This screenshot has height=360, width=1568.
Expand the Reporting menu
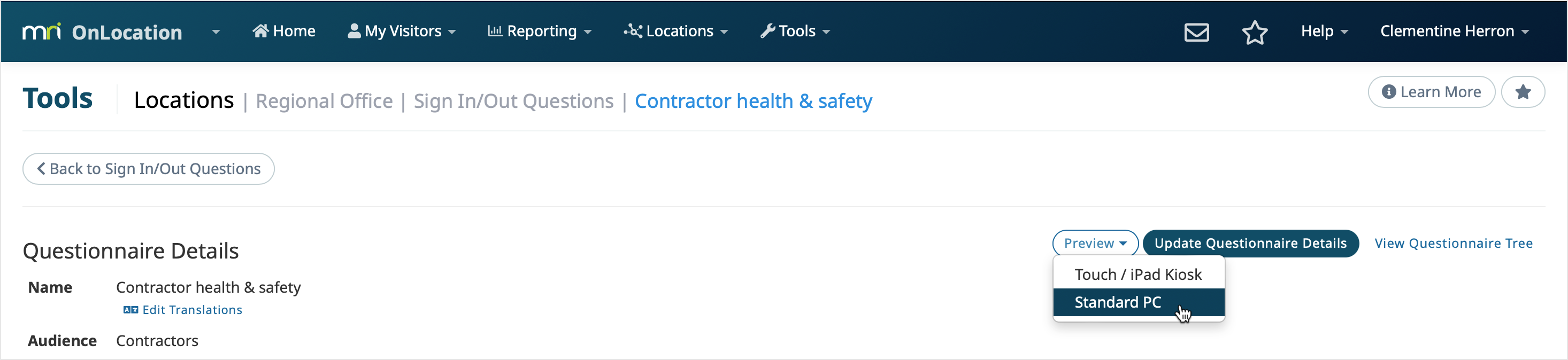pos(539,31)
